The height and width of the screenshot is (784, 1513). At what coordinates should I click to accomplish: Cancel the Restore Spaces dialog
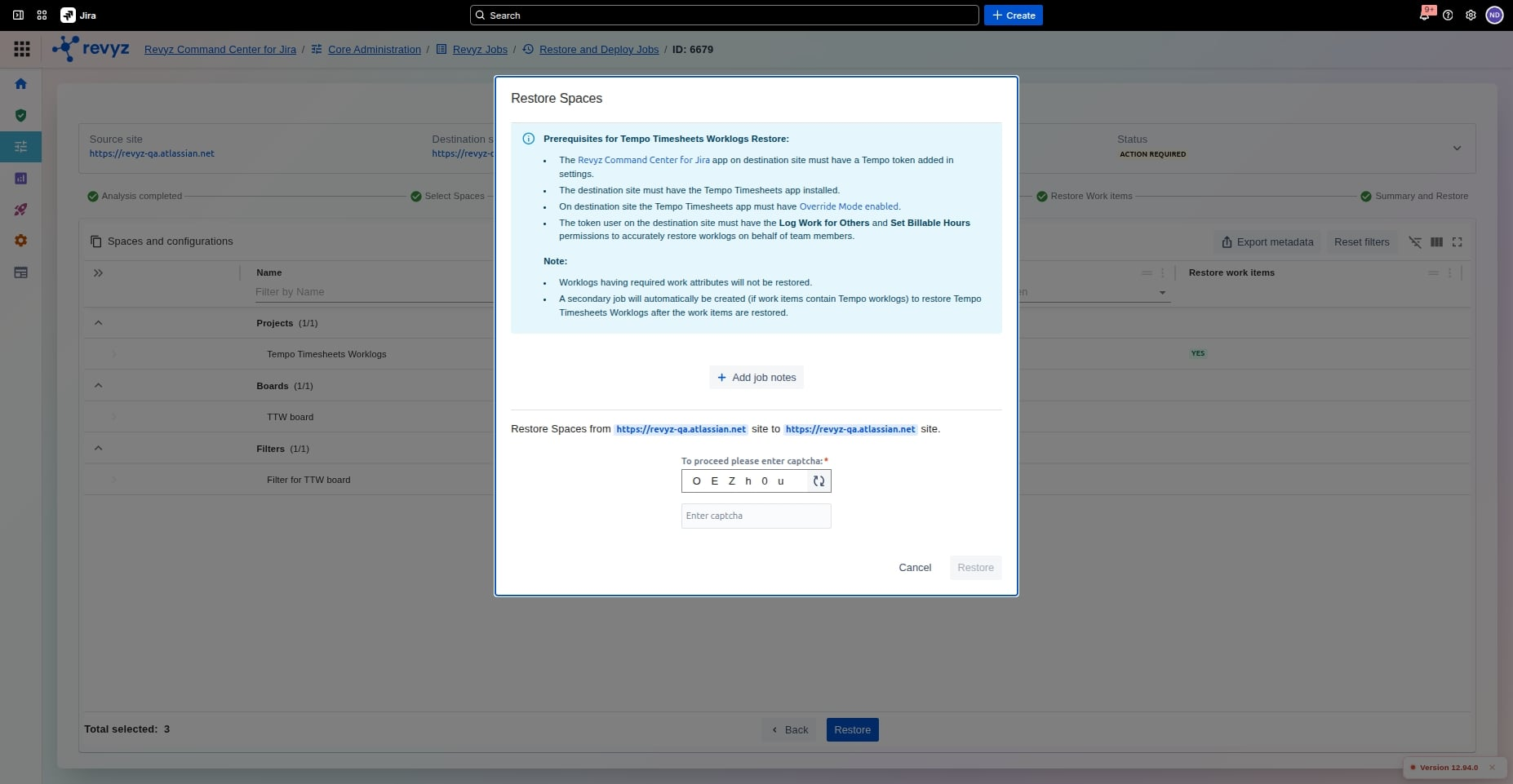click(x=915, y=568)
